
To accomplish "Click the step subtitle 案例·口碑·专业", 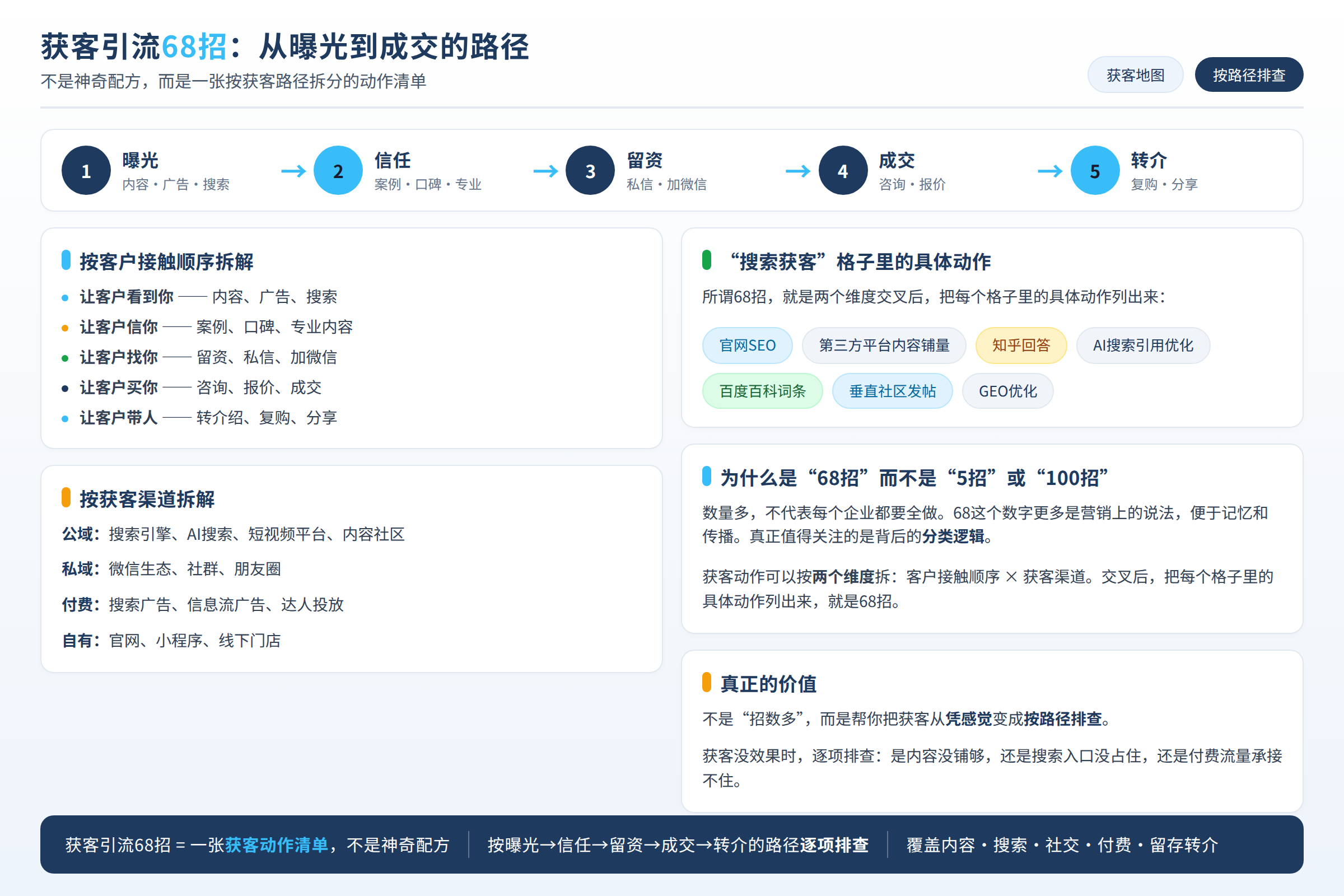I will coord(428,185).
